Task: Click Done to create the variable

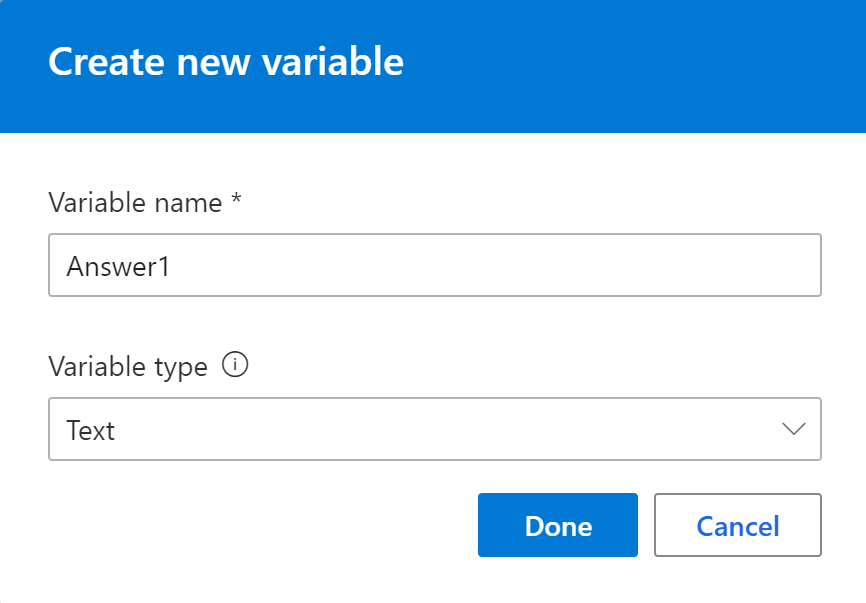Action: [x=557, y=525]
